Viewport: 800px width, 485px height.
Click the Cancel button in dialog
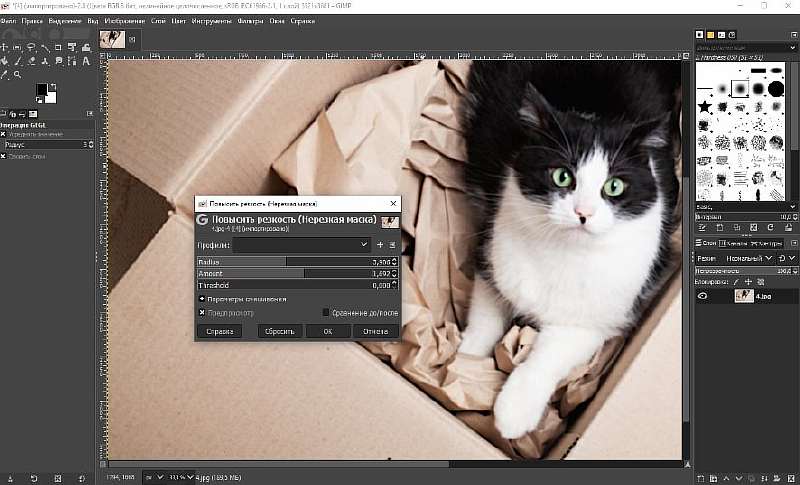pyautogui.click(x=376, y=331)
